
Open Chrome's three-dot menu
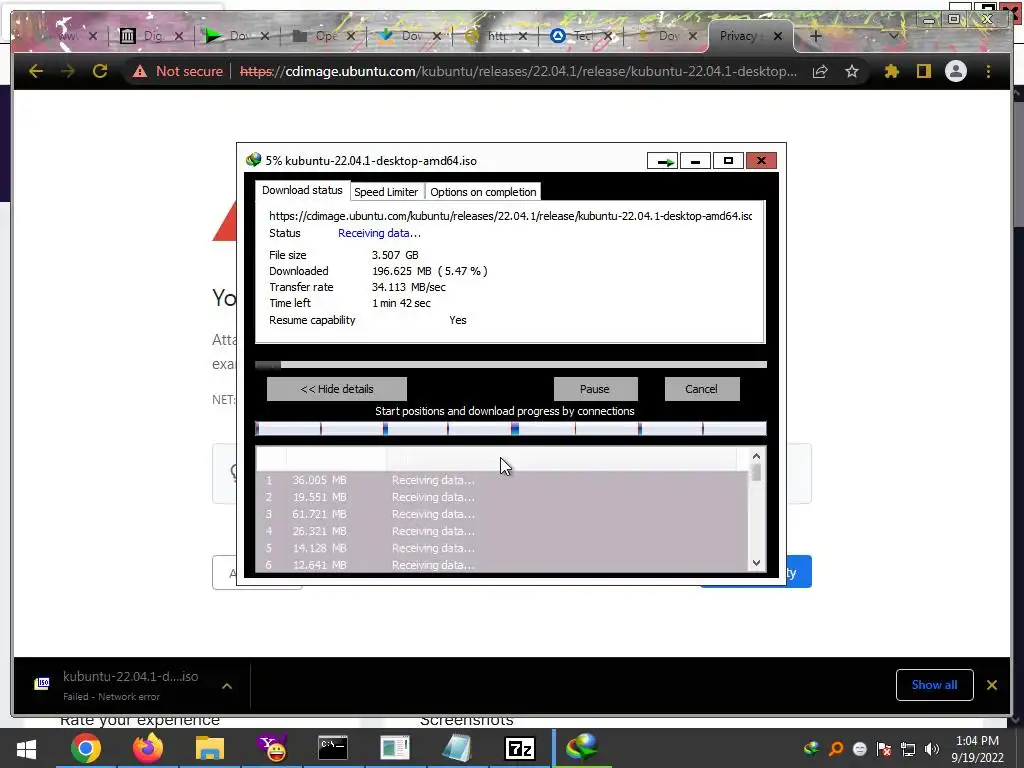[x=988, y=71]
